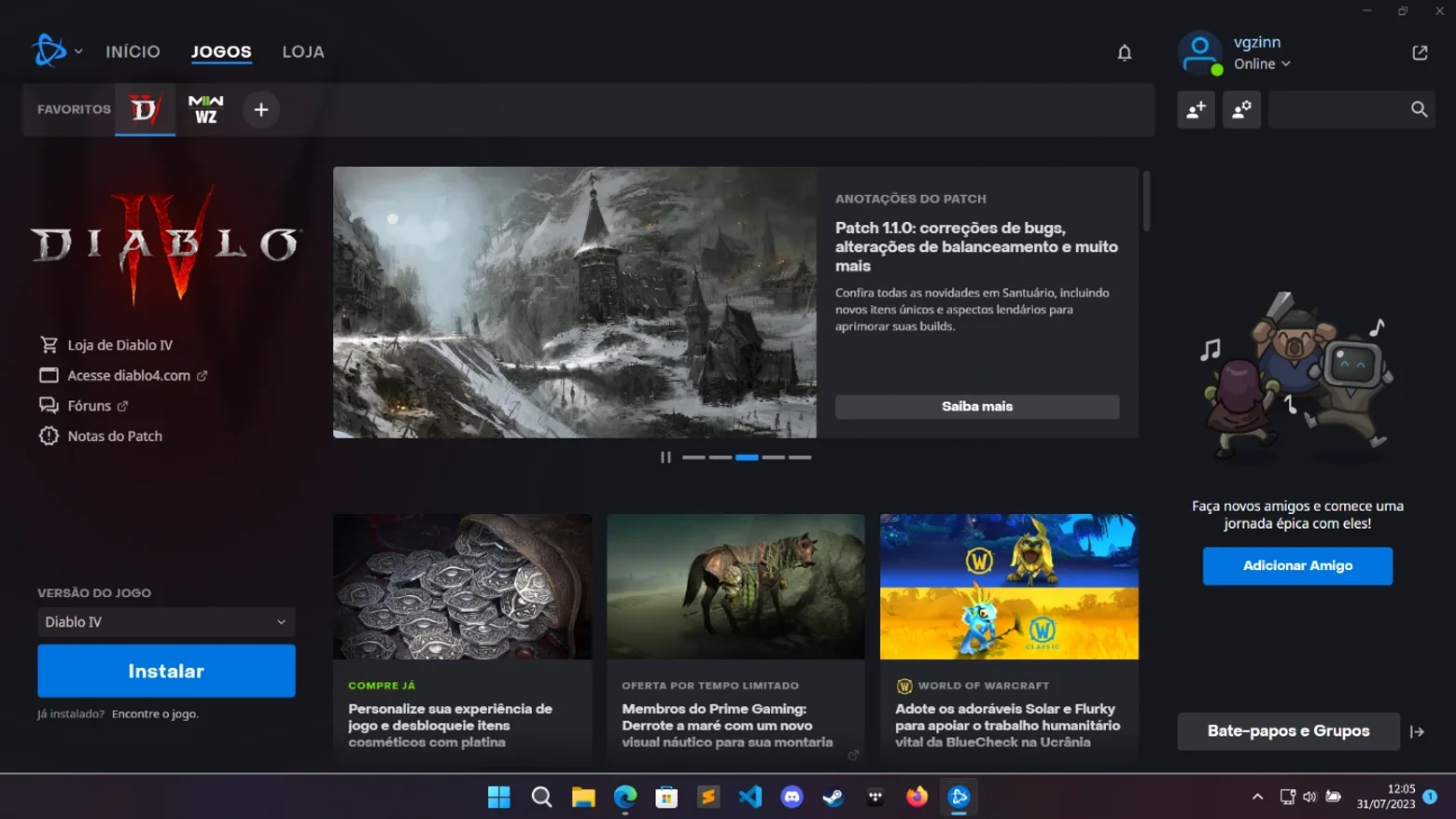
Task: Open Bate-papos e Grupos
Action: pyautogui.click(x=1288, y=731)
